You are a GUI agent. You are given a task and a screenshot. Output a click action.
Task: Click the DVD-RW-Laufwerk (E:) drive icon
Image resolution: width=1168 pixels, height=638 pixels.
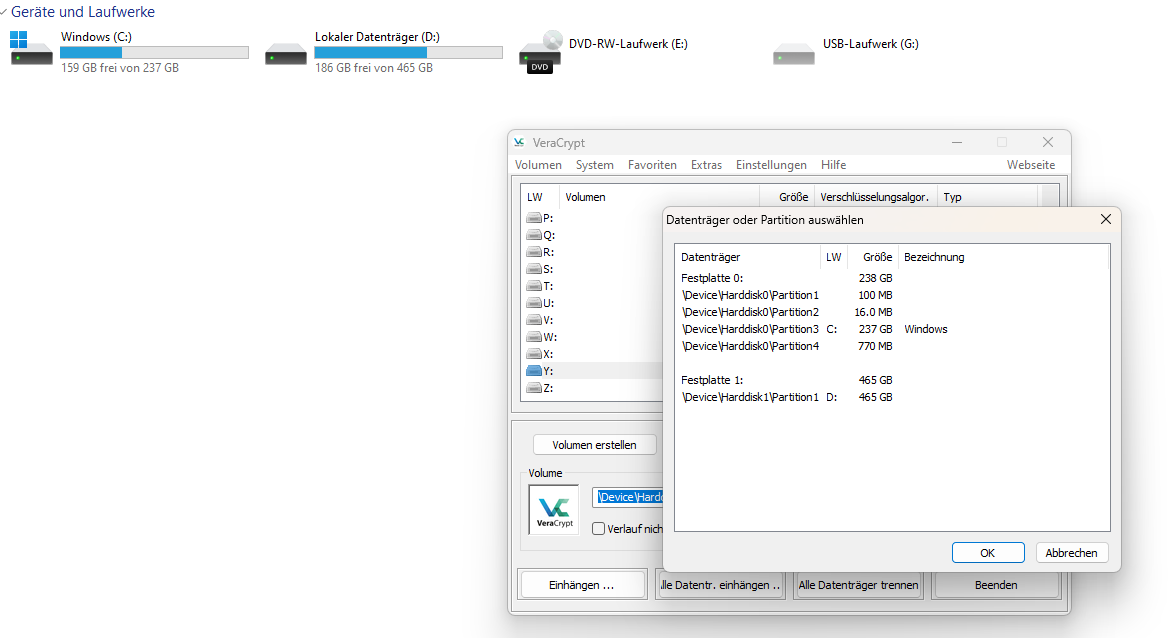pyautogui.click(x=541, y=52)
